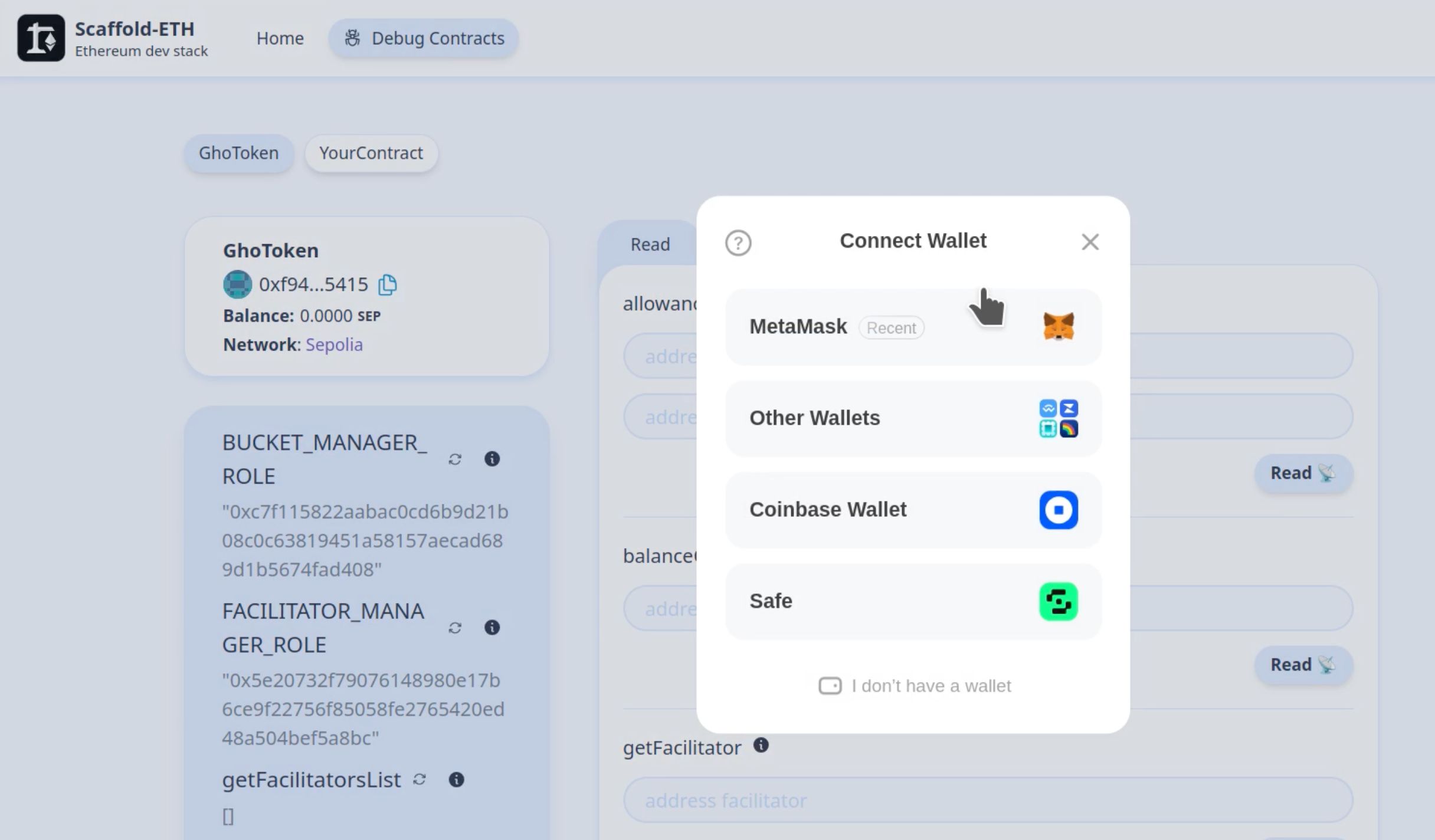
Task: Choose Coinbase Wallet option
Action: (x=913, y=510)
